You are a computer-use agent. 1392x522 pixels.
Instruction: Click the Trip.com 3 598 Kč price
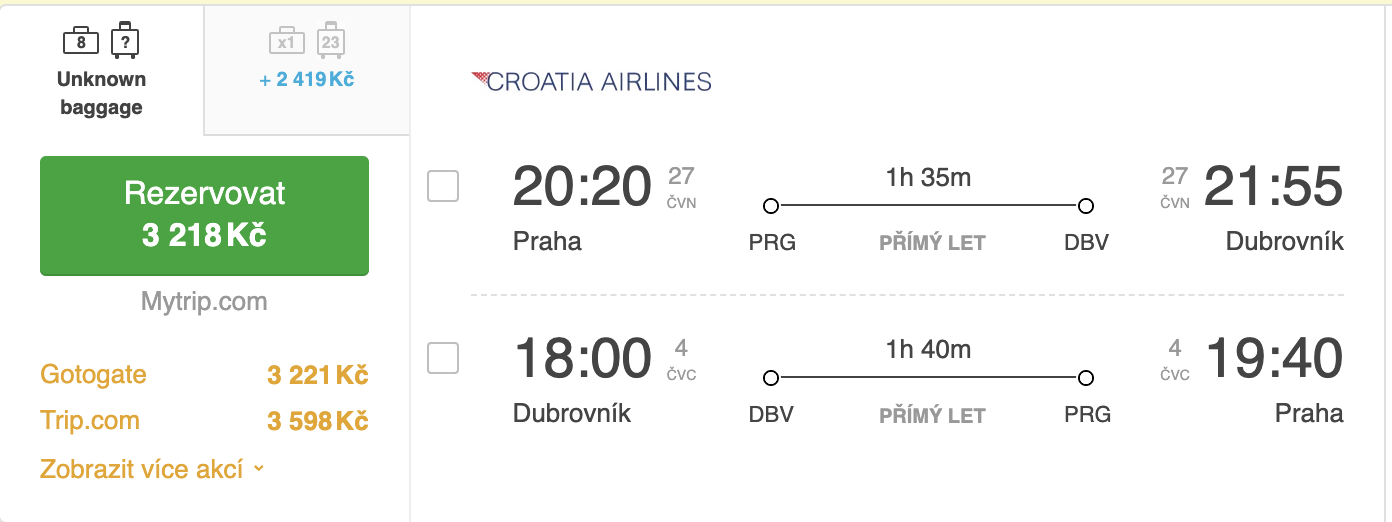(x=317, y=421)
